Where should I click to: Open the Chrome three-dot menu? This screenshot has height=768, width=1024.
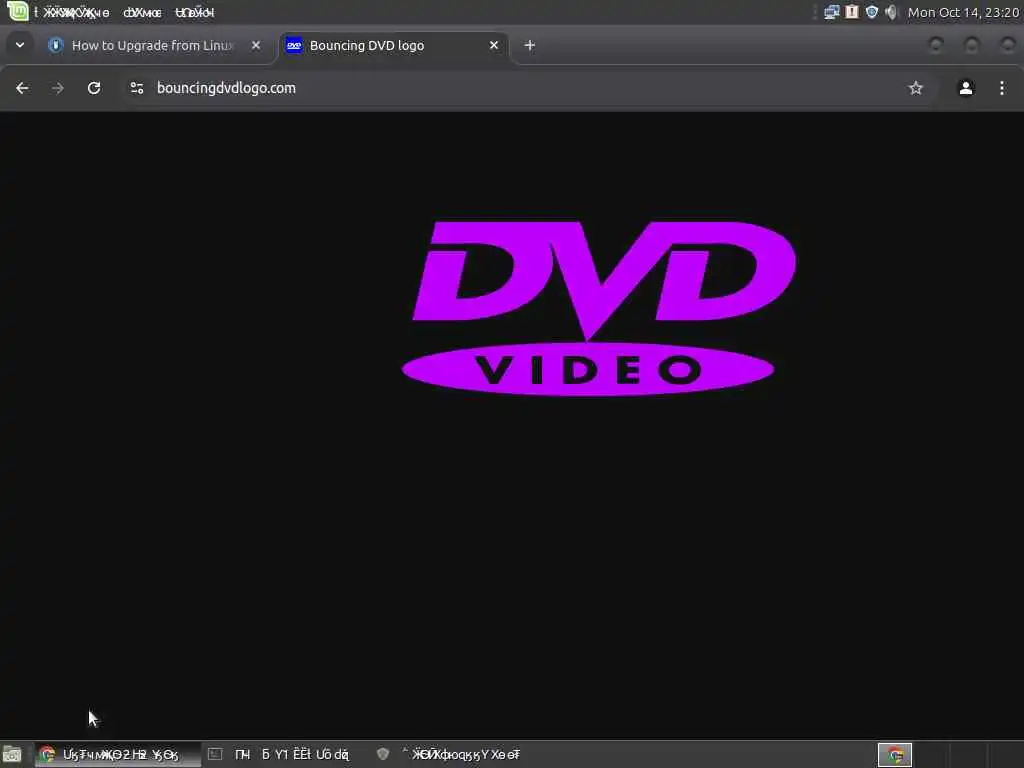[x=1002, y=88]
